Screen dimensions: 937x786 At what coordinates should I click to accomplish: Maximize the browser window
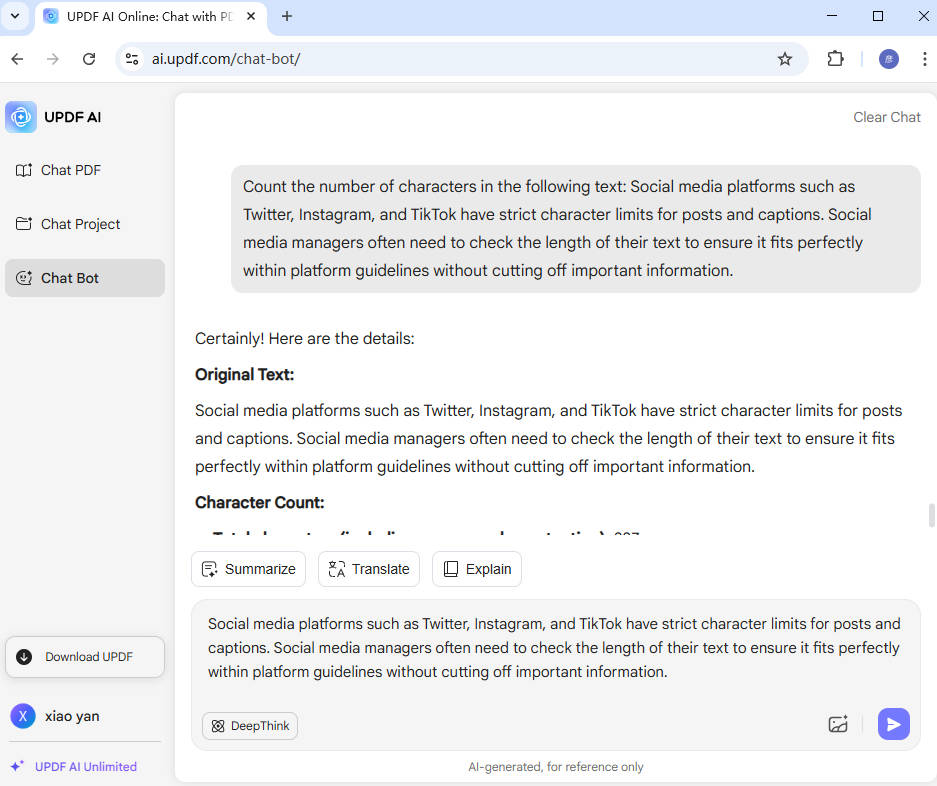[x=878, y=16]
